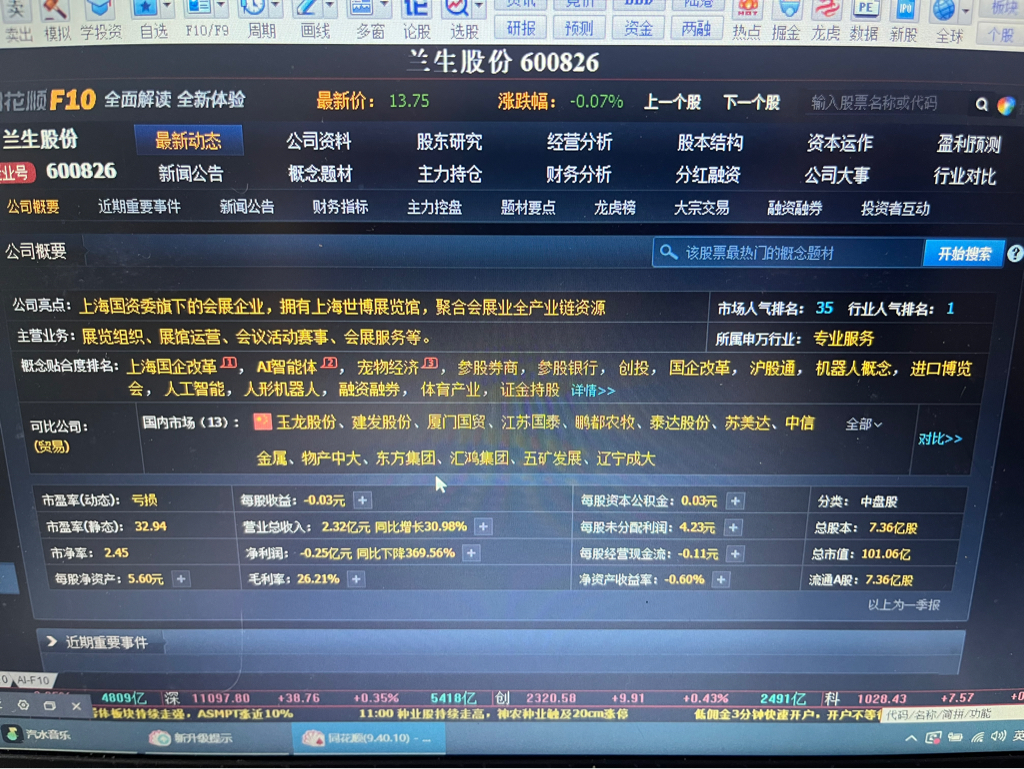The width and height of the screenshot is (1024, 769).
Task: Open the 全部 dropdown in 可比公司
Action: coord(863,424)
